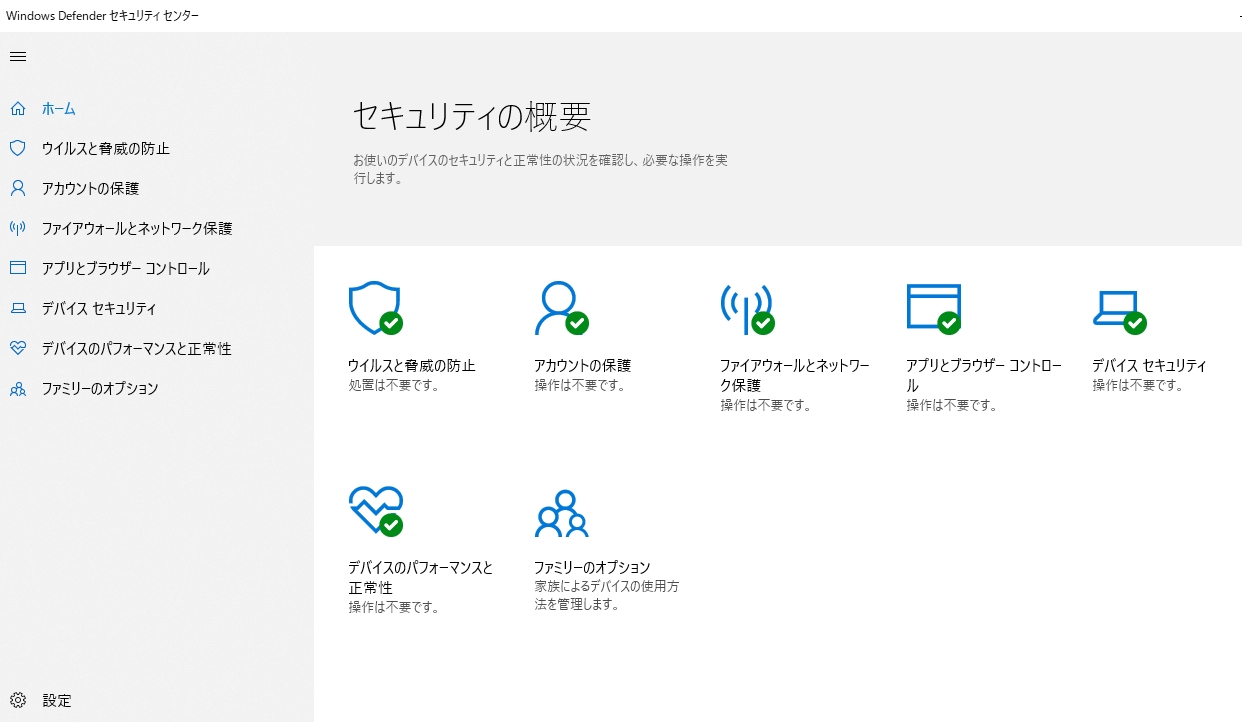The image size is (1242, 722).
Task: Open the hamburger navigation menu
Action: coord(17,57)
